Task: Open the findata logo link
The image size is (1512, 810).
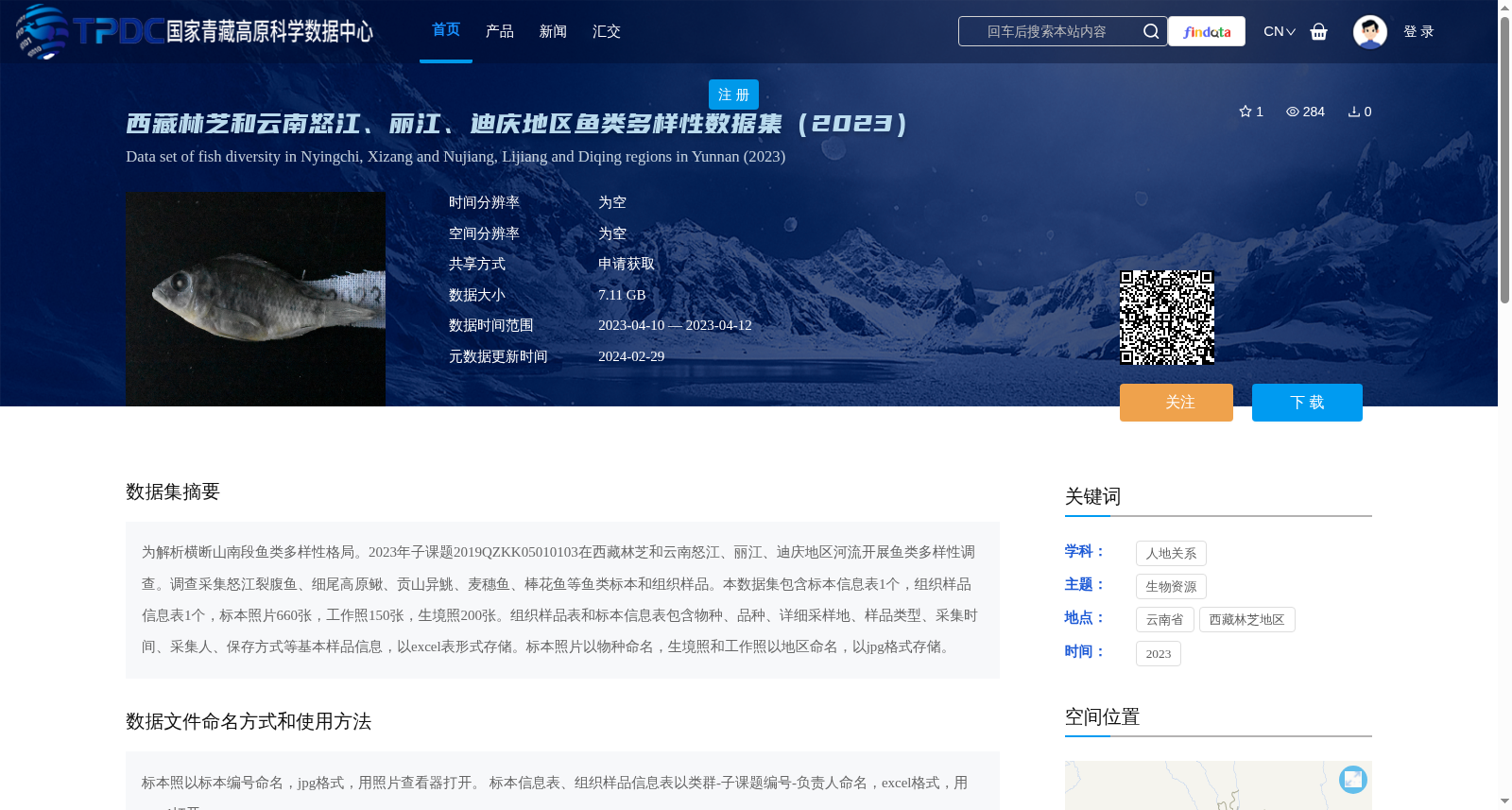Action: coord(1207,31)
